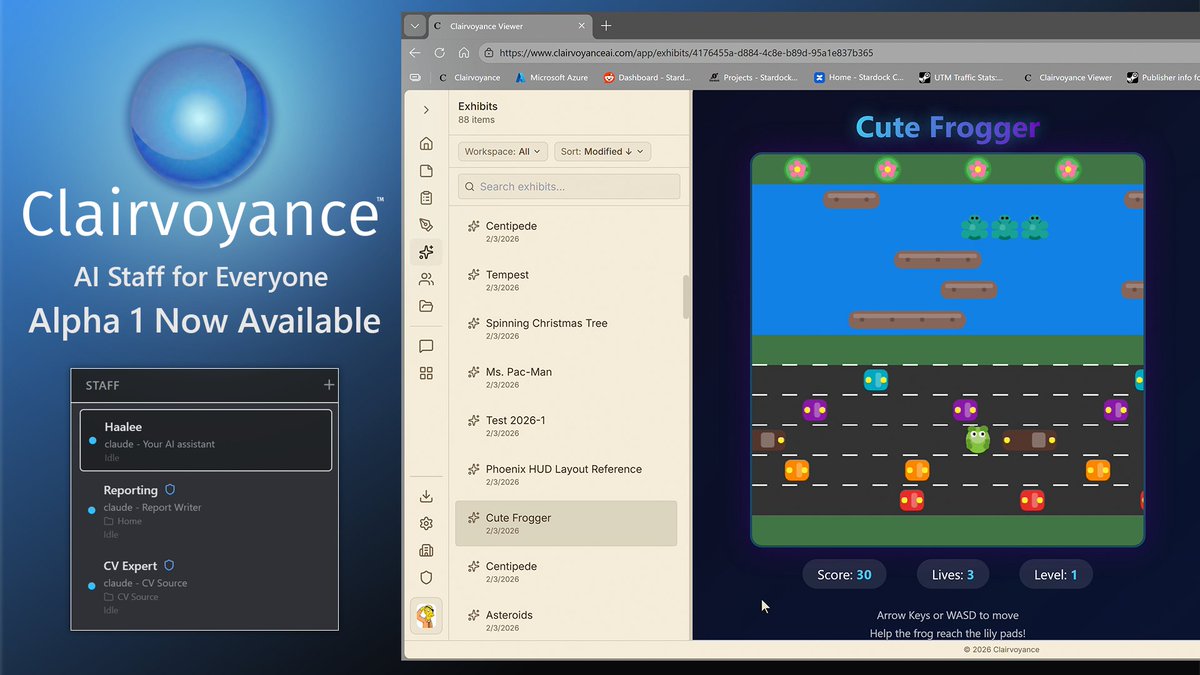Open the UTM Traffic Stats bookmark

[962, 77]
